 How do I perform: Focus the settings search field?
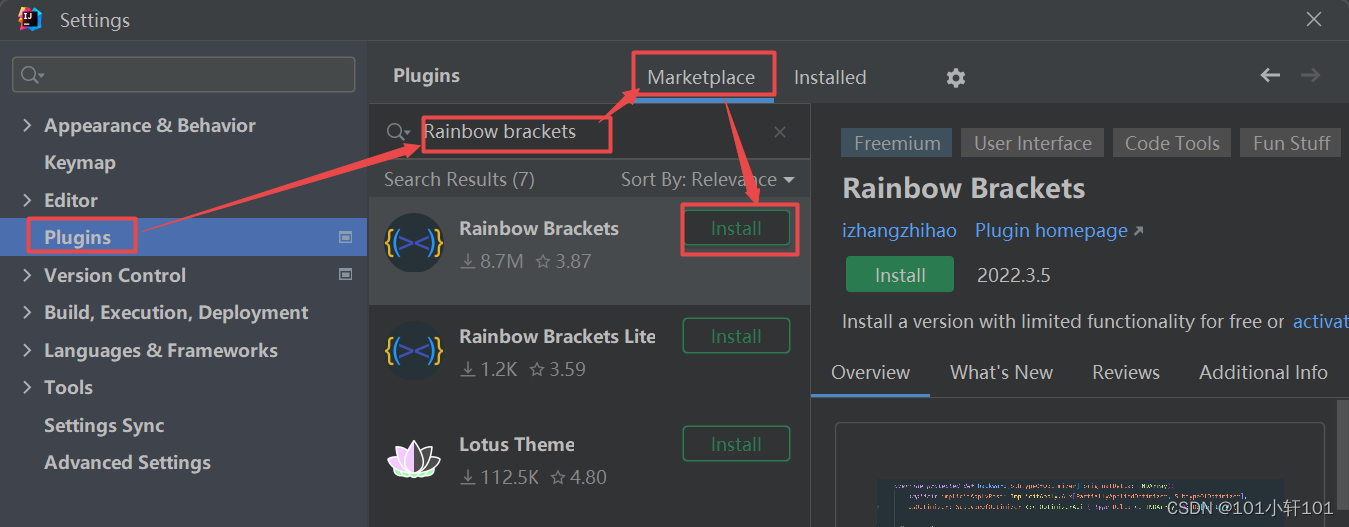pyautogui.click(x=184, y=75)
